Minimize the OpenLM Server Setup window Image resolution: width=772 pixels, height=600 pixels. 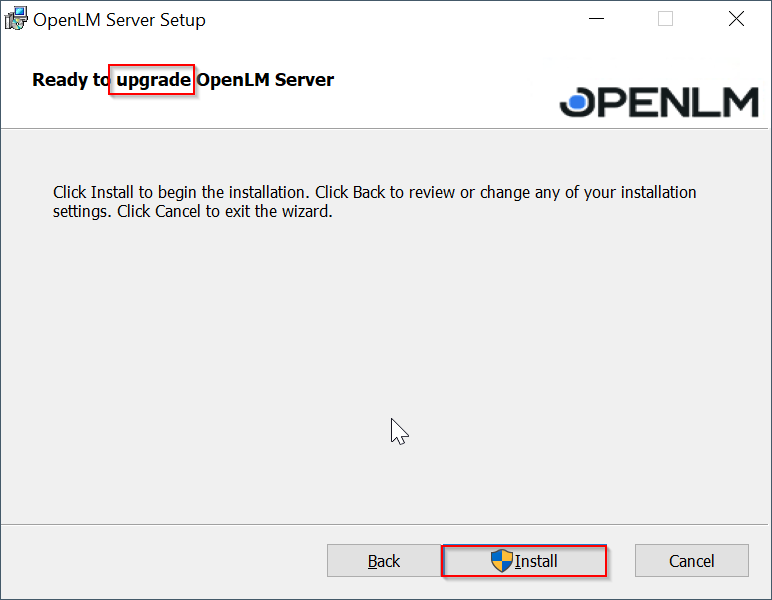tap(596, 20)
